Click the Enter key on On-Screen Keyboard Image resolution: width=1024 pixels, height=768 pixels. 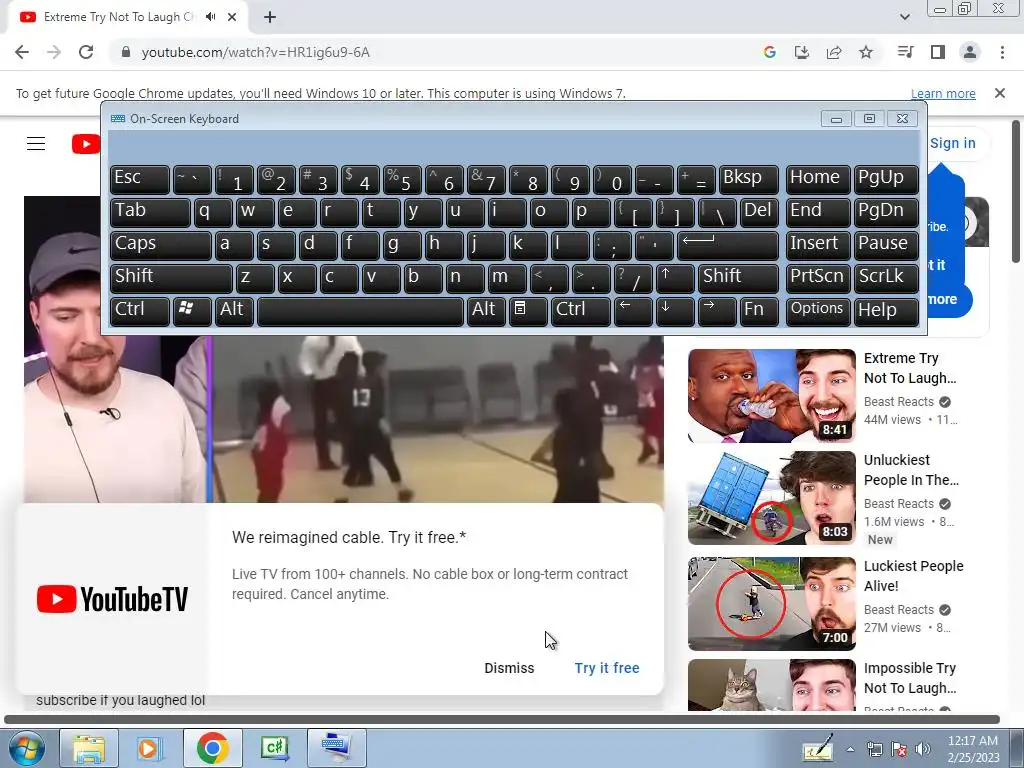pyautogui.click(x=728, y=245)
